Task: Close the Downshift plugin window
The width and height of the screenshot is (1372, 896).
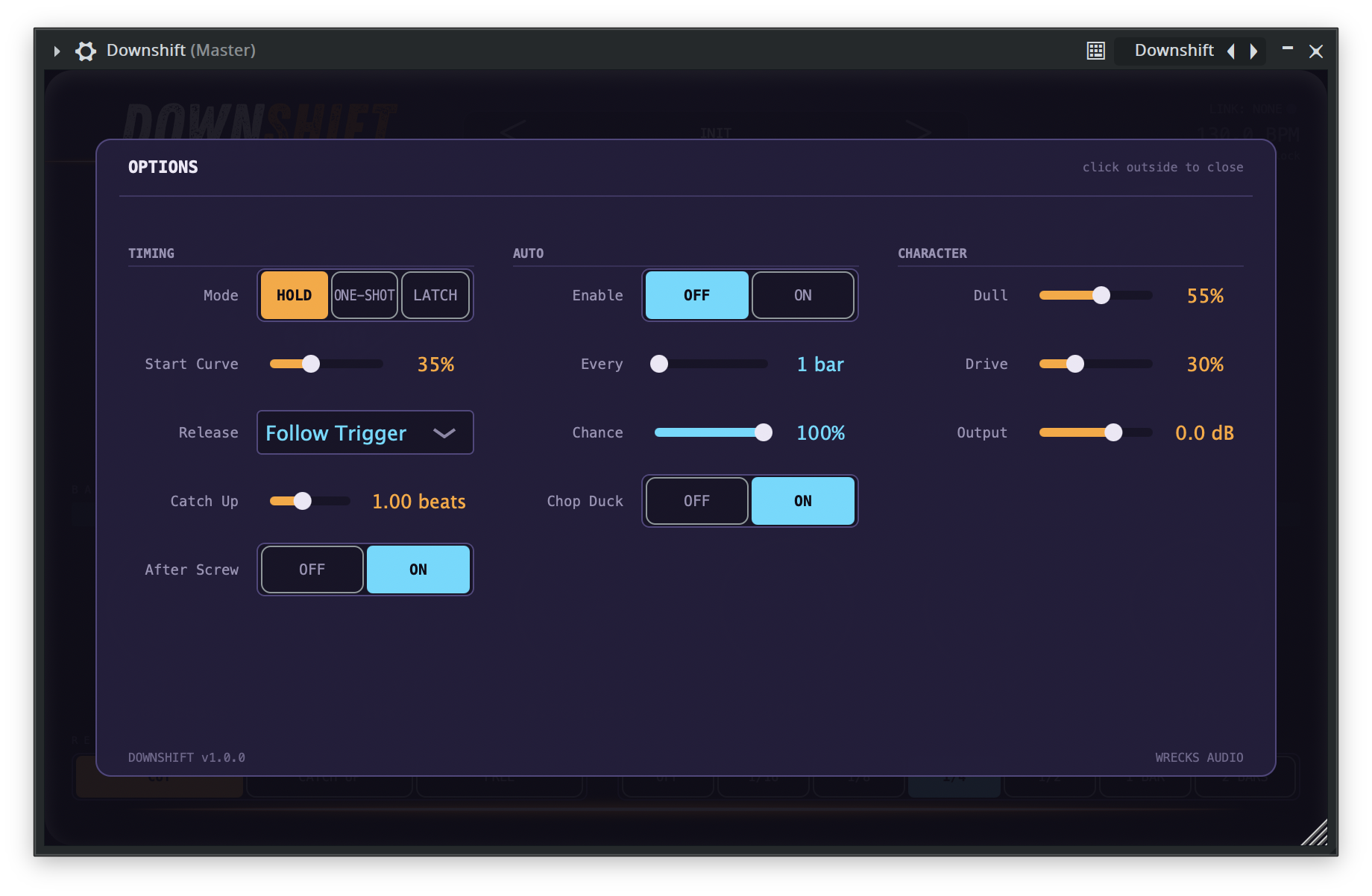Action: coord(1316,51)
